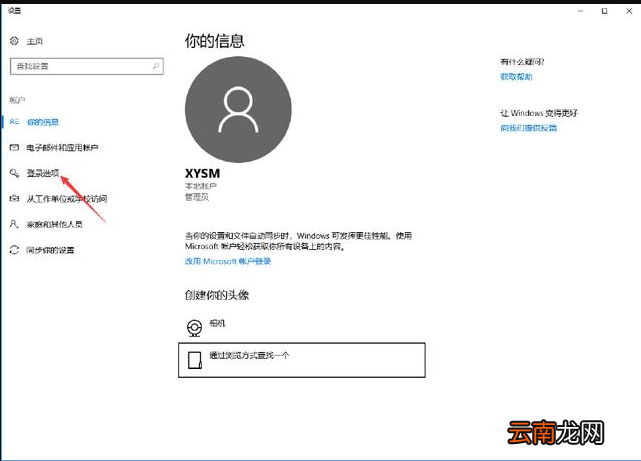This screenshot has width=641, height=461.
Task: Click the 帐户 section label
Action: click(17, 100)
